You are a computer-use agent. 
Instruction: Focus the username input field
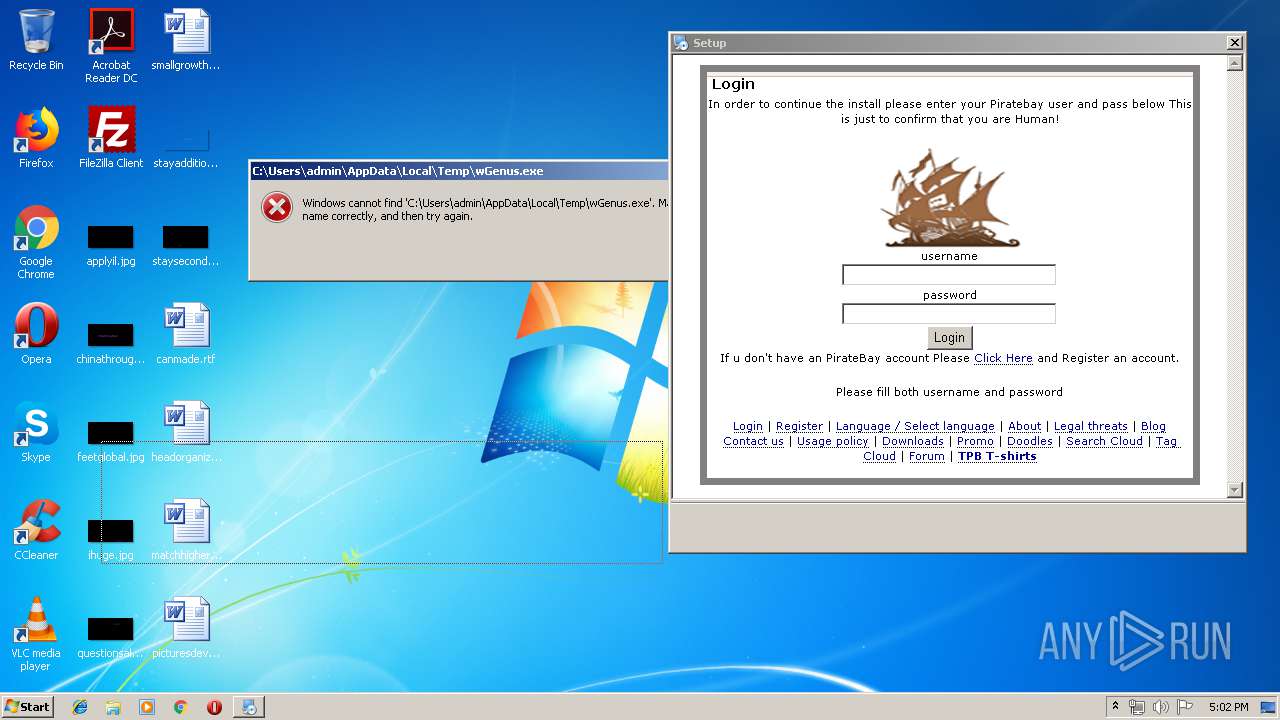[949, 275]
